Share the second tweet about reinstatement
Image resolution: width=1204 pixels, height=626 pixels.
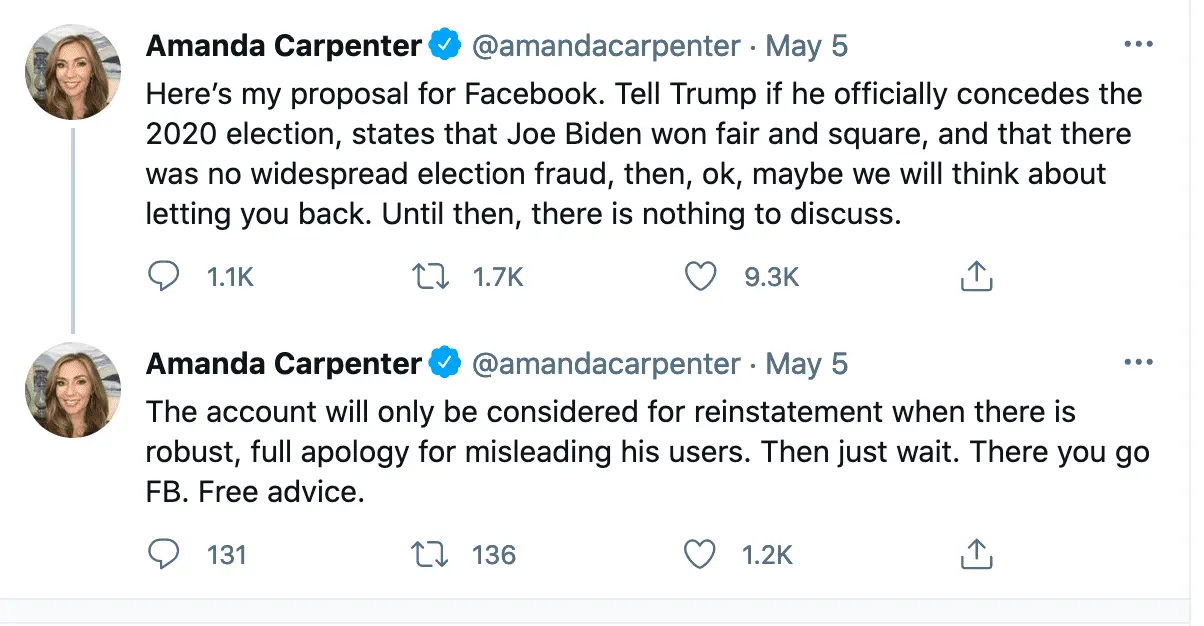click(976, 553)
